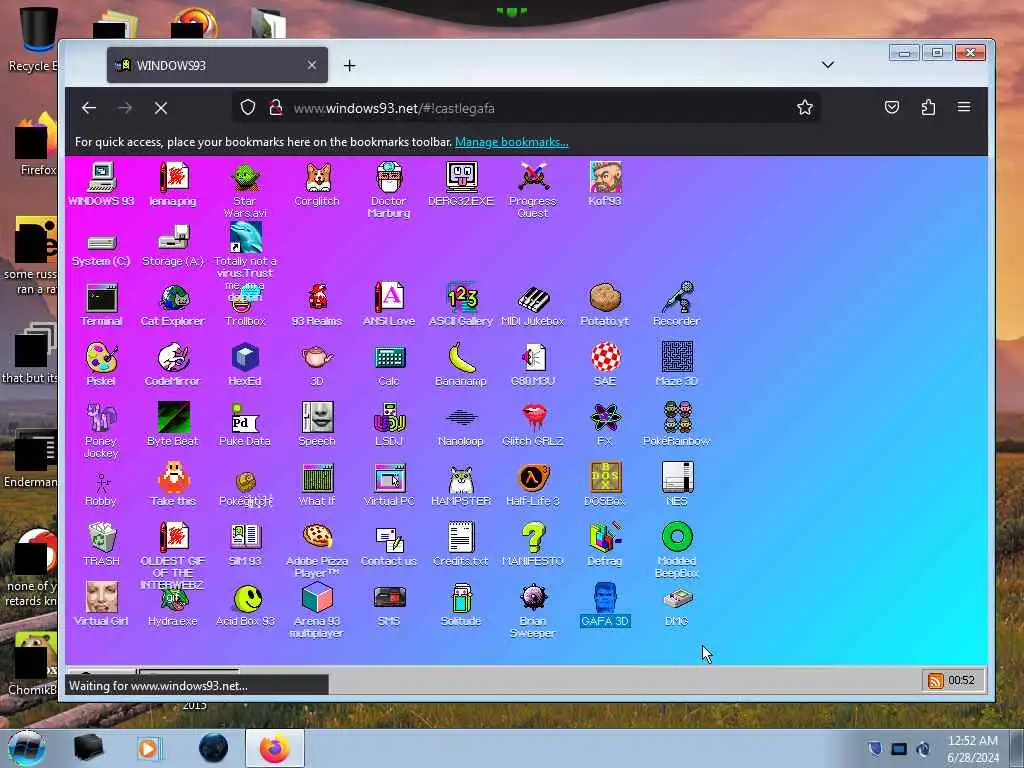Launch Half-Life 3
Viewport: 1024px width, 768px height.
click(533, 484)
